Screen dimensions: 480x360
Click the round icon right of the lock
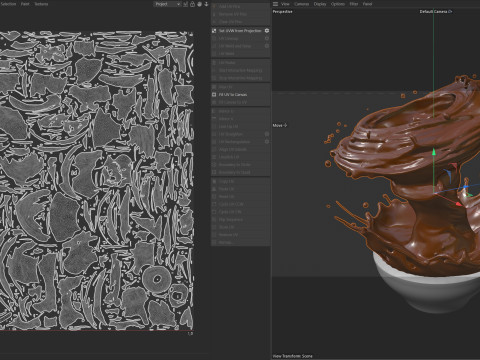(199, 4)
